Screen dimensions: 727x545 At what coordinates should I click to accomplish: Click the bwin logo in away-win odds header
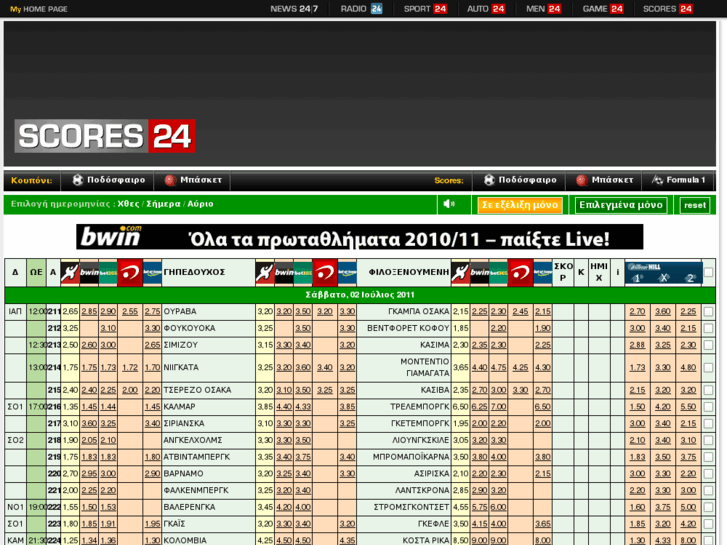click(x=479, y=272)
